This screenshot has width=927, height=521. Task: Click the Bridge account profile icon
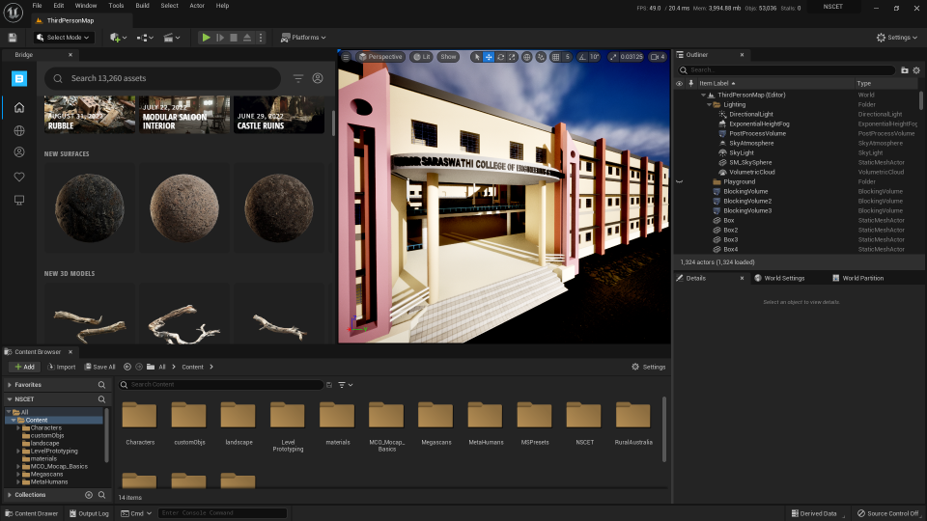318,78
